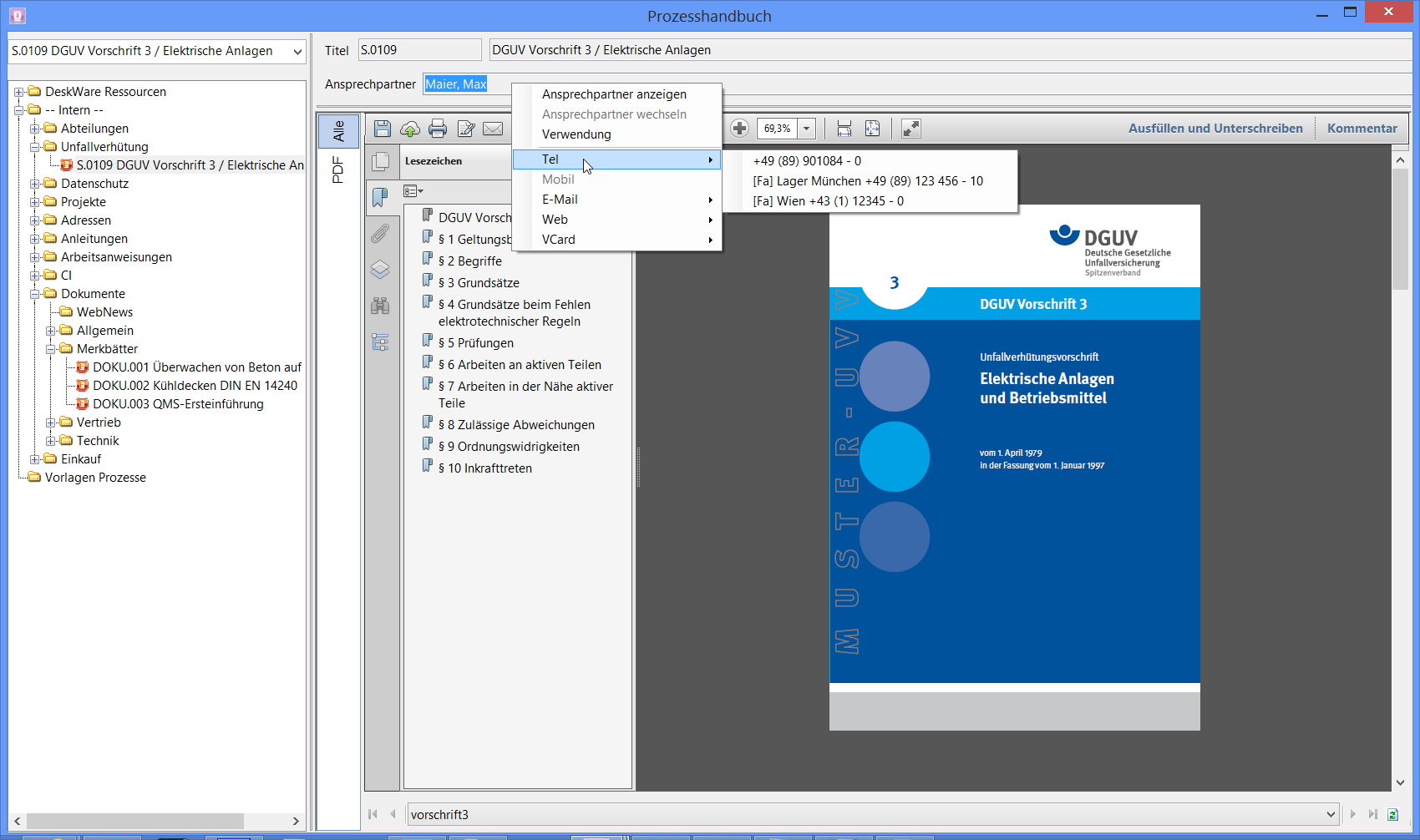Expand the Einkauf folder
This screenshot has width=1420, height=840.
(35, 459)
